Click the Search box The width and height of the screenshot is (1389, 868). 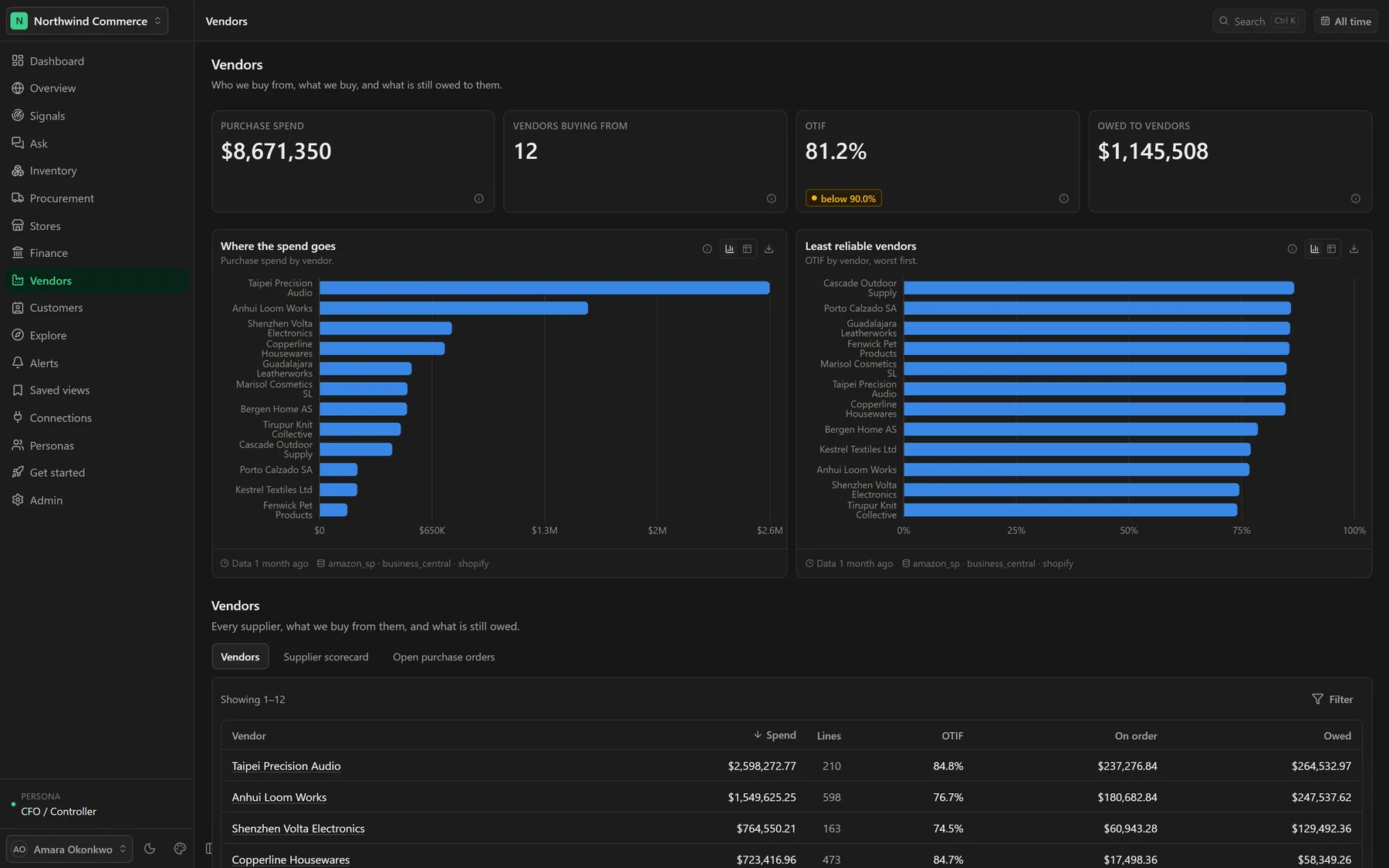(1259, 21)
